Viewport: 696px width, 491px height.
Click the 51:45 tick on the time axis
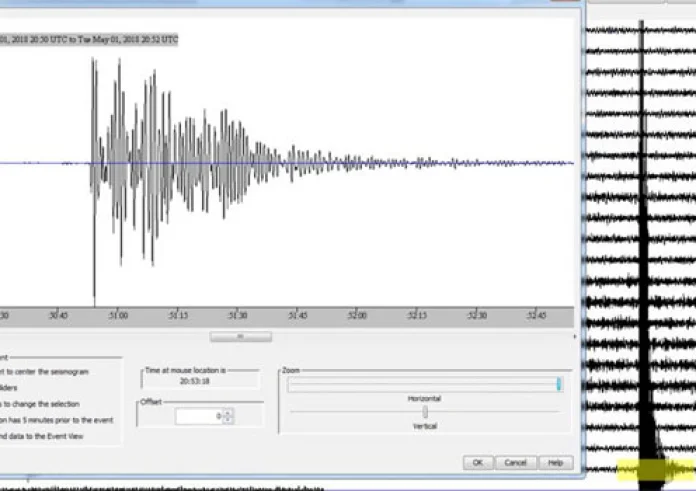click(297, 315)
